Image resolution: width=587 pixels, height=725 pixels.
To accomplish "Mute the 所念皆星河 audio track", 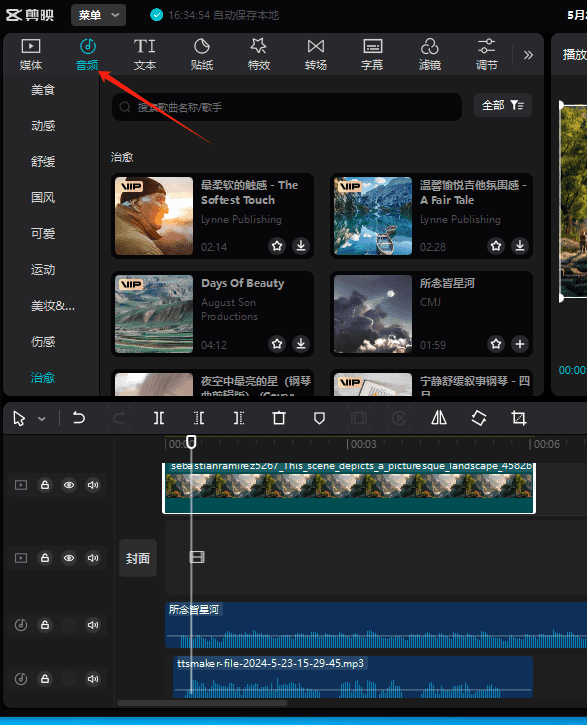I will 93,625.
